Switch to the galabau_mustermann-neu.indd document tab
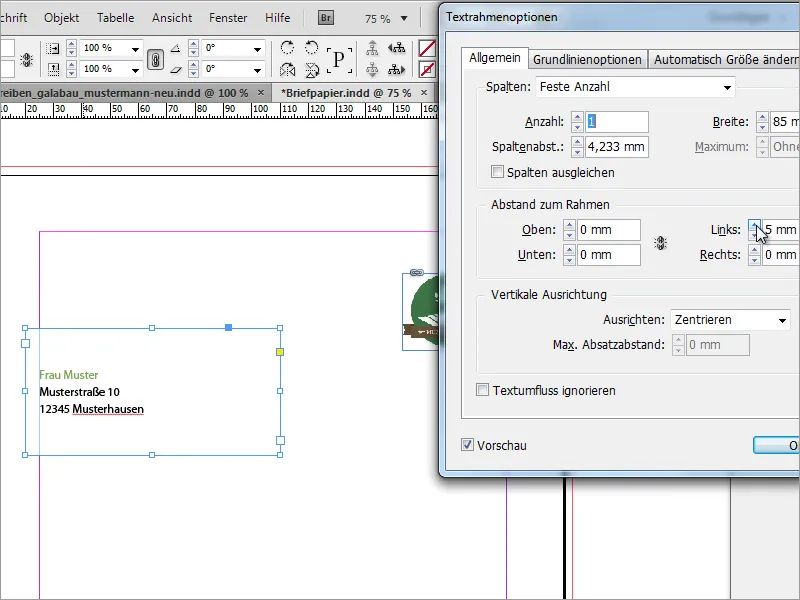Viewport: 800px width, 600px height. [125, 92]
